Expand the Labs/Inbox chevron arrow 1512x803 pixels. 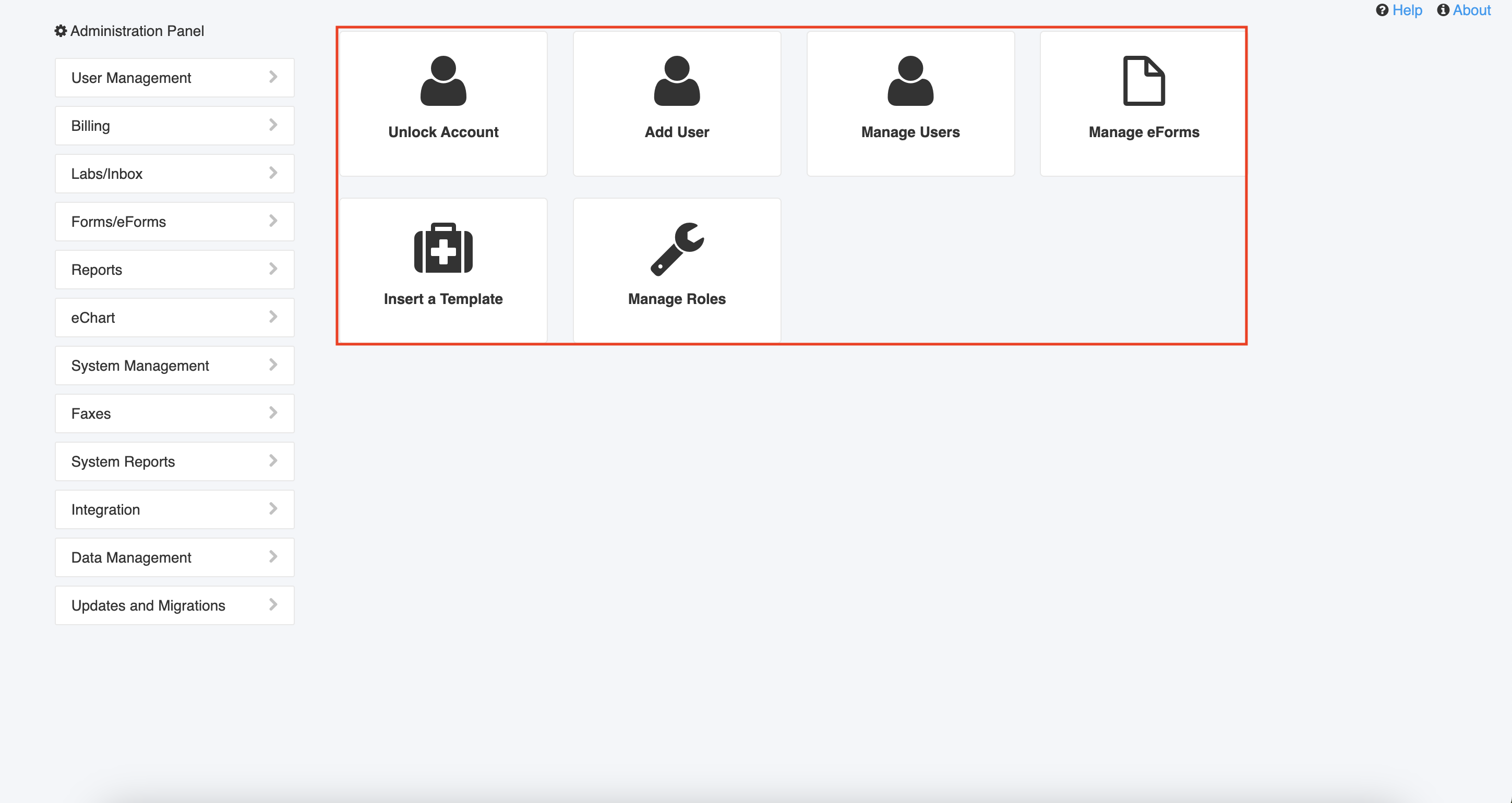pos(273,173)
